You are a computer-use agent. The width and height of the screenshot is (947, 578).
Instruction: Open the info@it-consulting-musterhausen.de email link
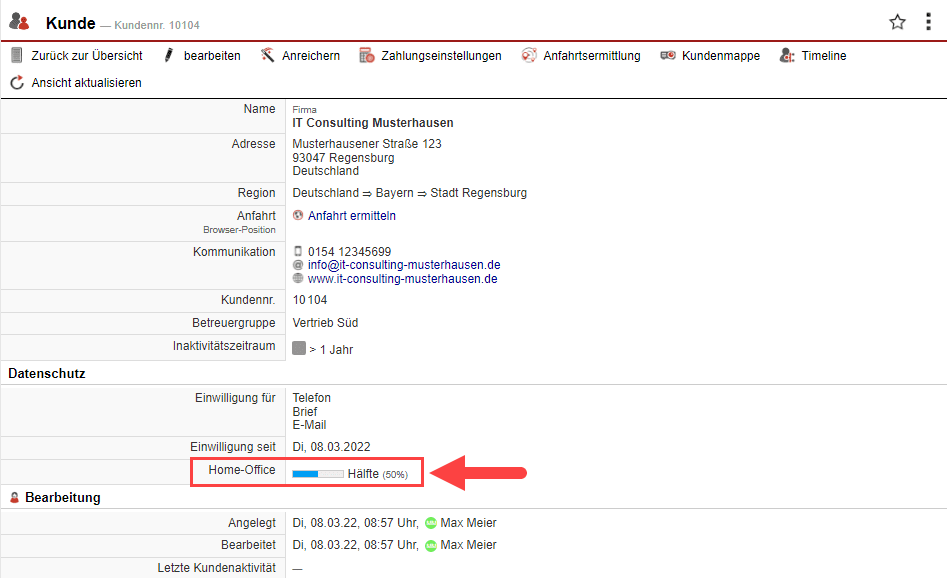click(403, 265)
